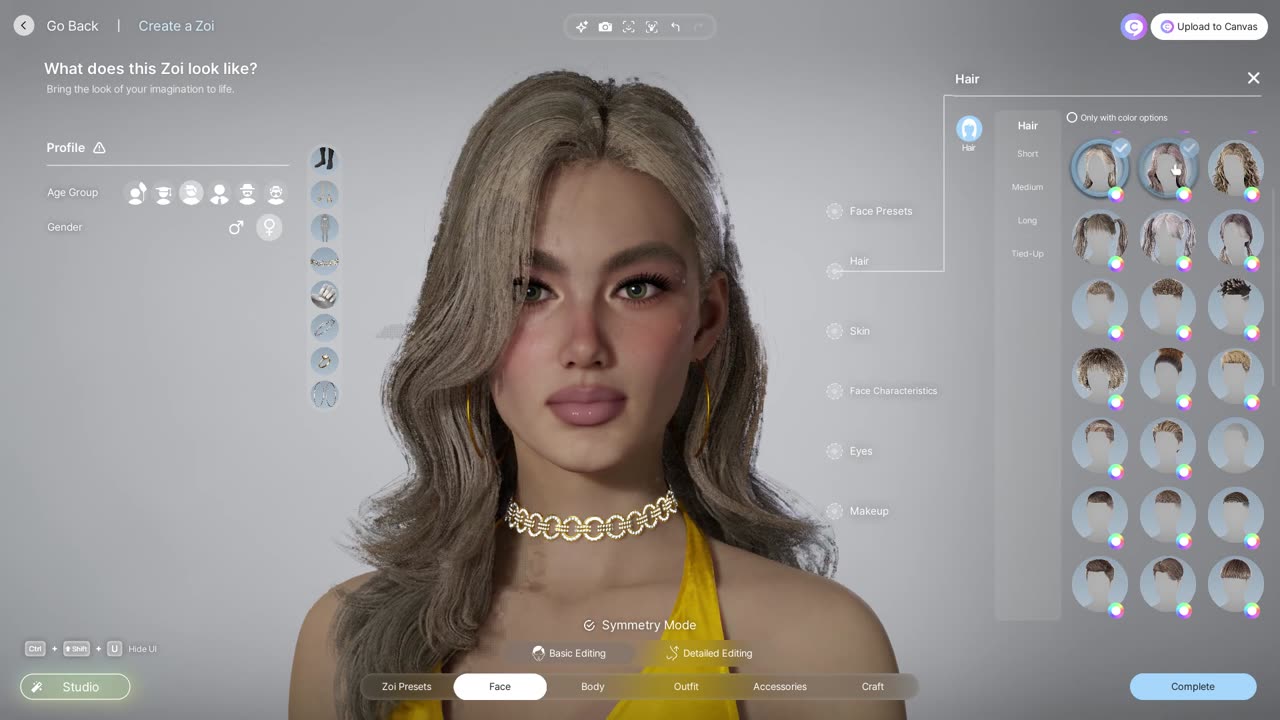Open color wheel on curly blonde hairstyle

(1252, 195)
